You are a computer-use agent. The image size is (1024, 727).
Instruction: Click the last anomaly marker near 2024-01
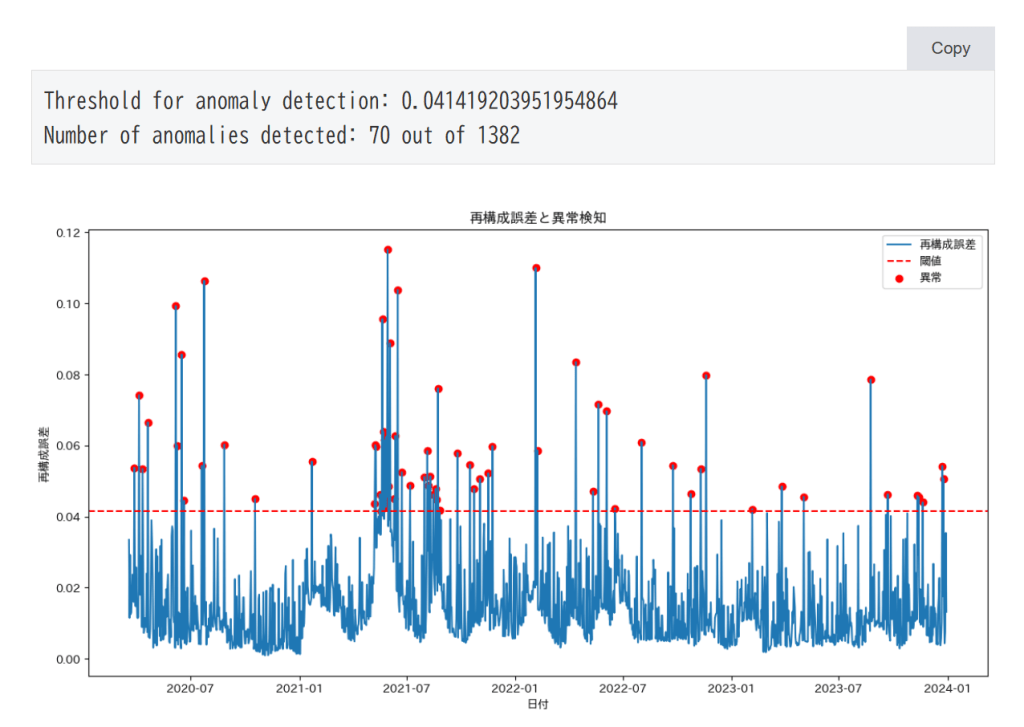pos(944,479)
